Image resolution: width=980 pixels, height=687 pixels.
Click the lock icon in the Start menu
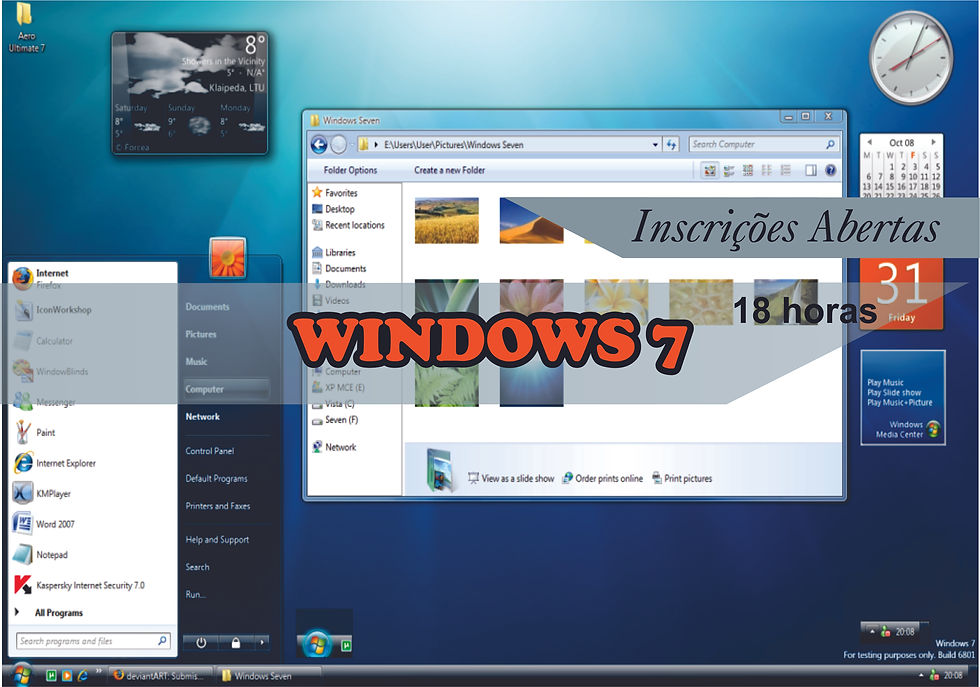pyautogui.click(x=236, y=643)
